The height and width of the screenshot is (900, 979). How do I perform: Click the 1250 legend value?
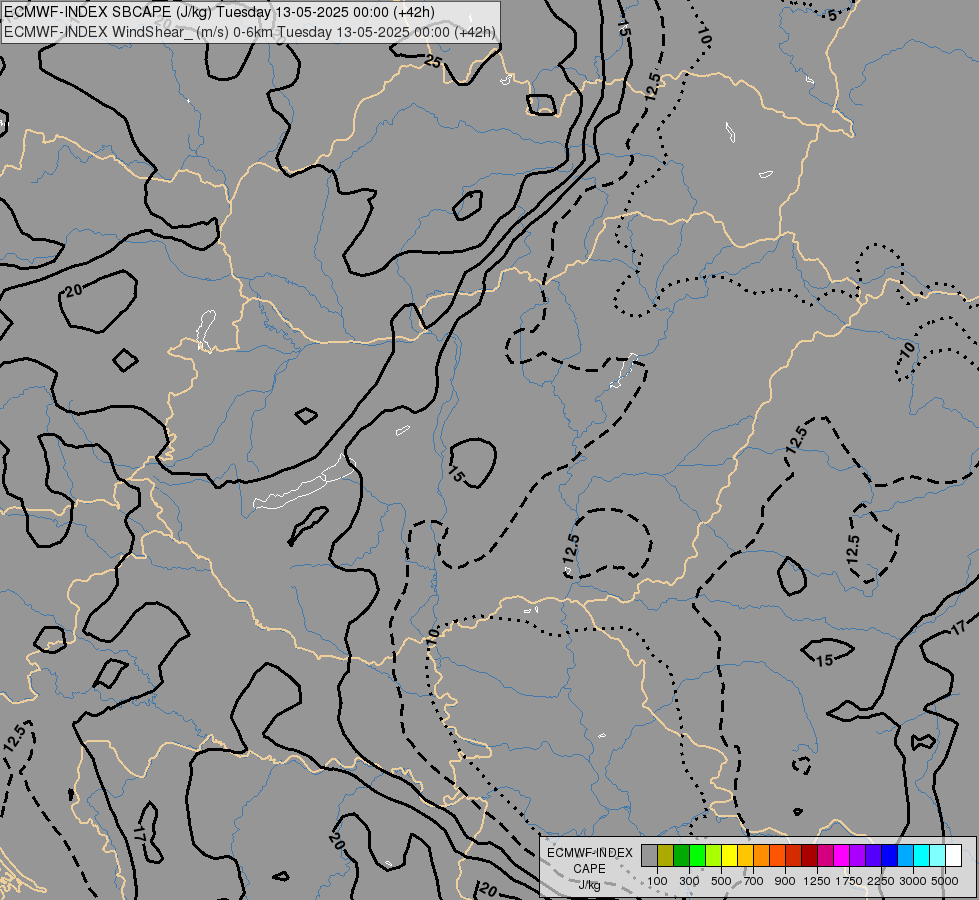(817, 881)
